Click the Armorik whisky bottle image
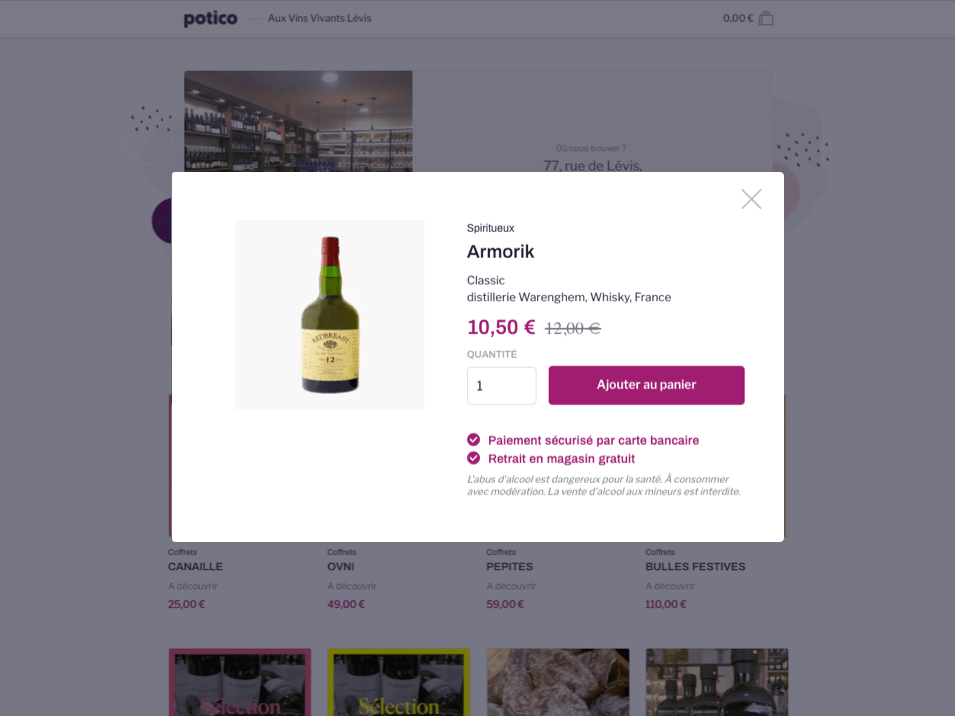955x716 pixels. tap(329, 314)
